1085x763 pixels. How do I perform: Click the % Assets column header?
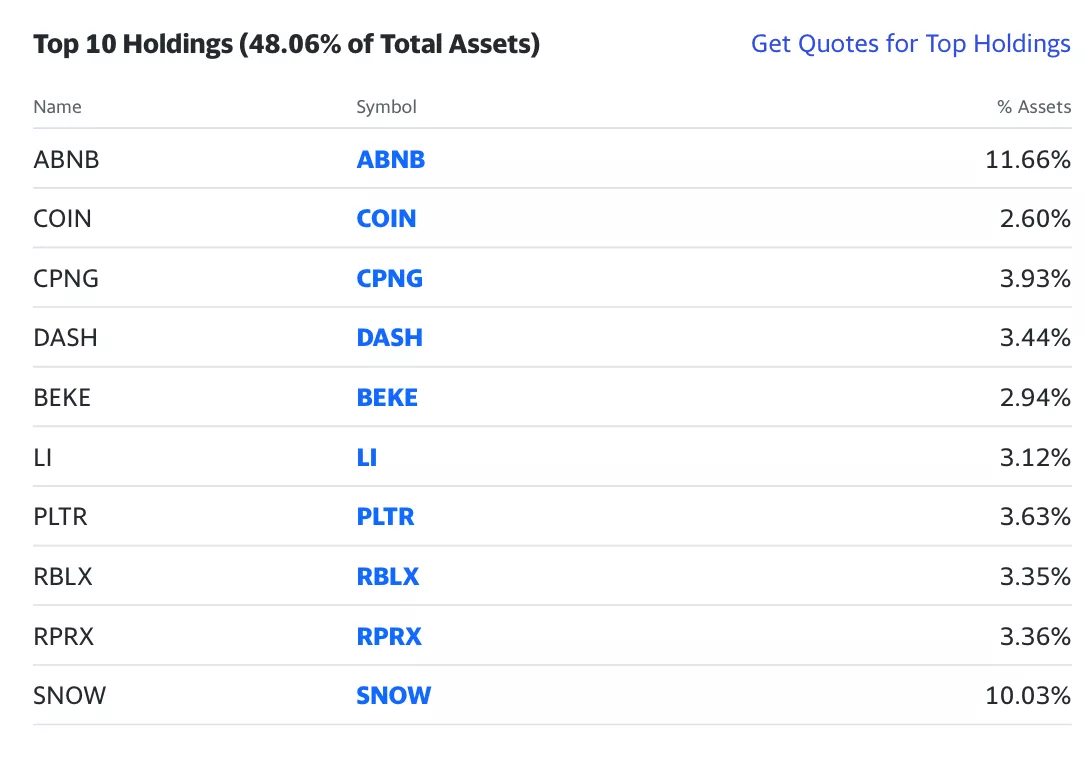(x=1034, y=107)
